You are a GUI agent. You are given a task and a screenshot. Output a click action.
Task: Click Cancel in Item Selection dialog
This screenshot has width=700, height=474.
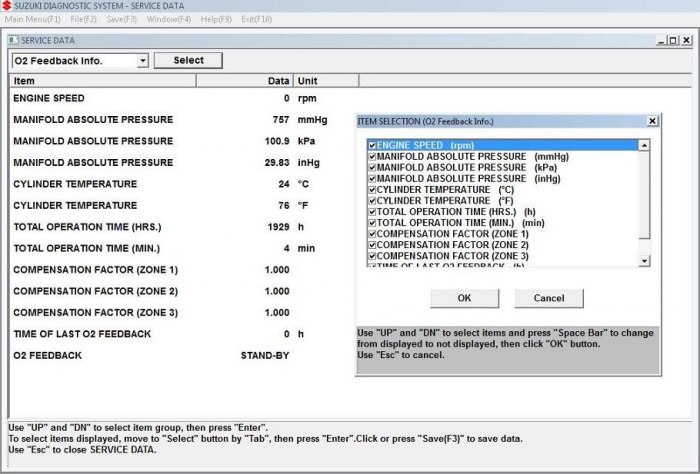(548, 298)
